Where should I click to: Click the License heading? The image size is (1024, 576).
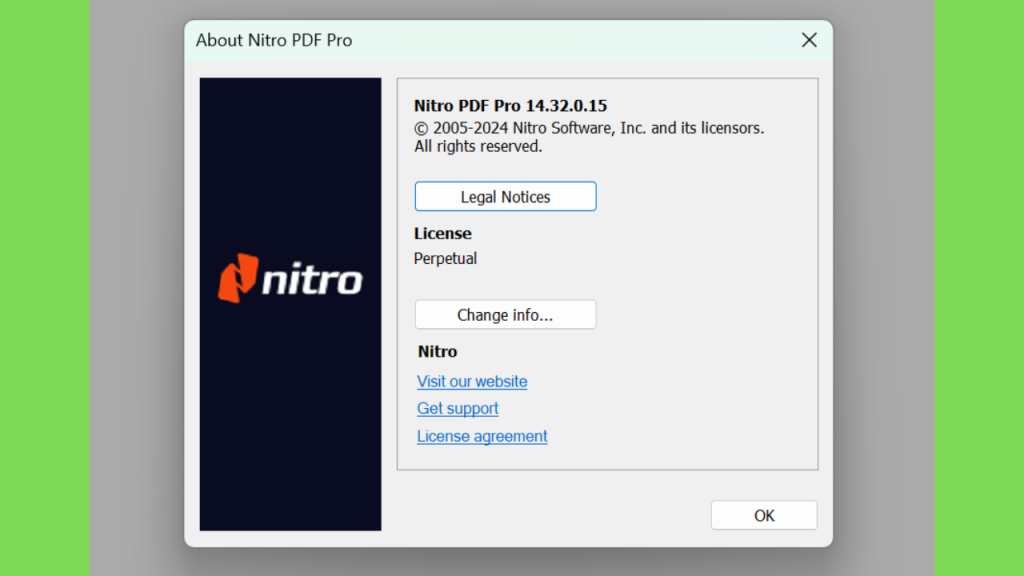(442, 233)
